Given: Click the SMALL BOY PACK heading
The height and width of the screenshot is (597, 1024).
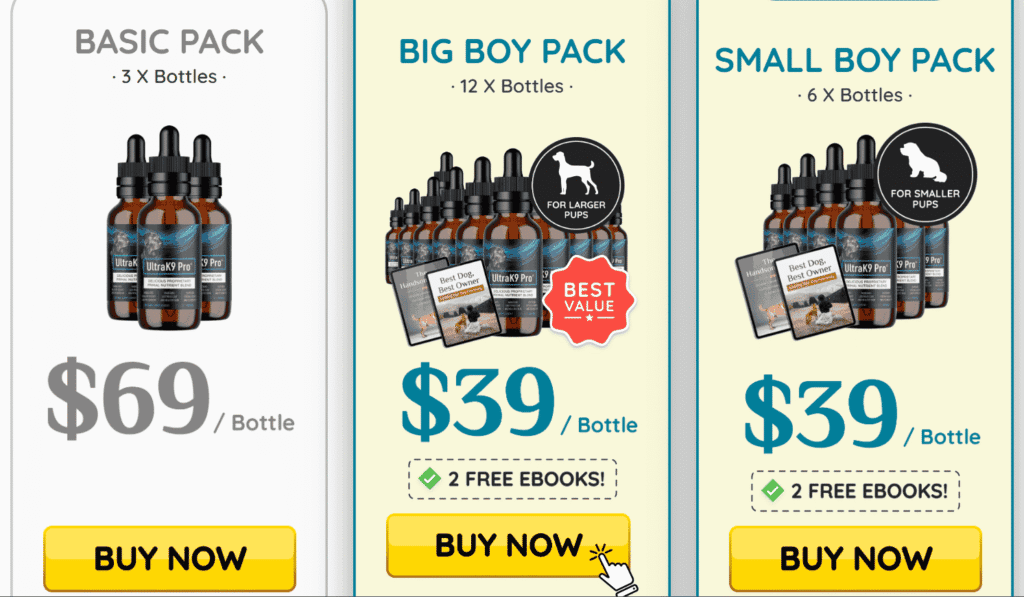Looking at the screenshot, I should 855,60.
